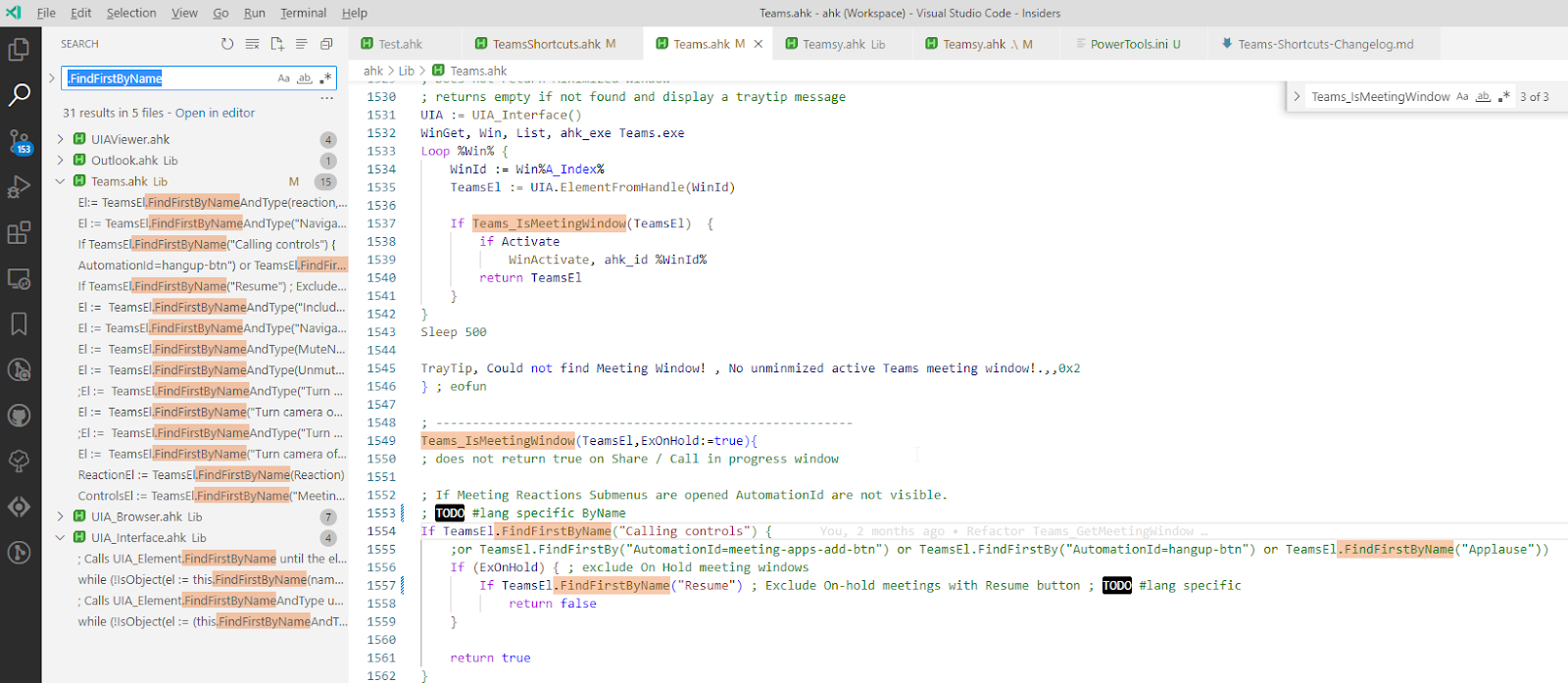Click 'Sleep 500' on line 1543
Screen dimensions: 1568x683
click(x=454, y=332)
